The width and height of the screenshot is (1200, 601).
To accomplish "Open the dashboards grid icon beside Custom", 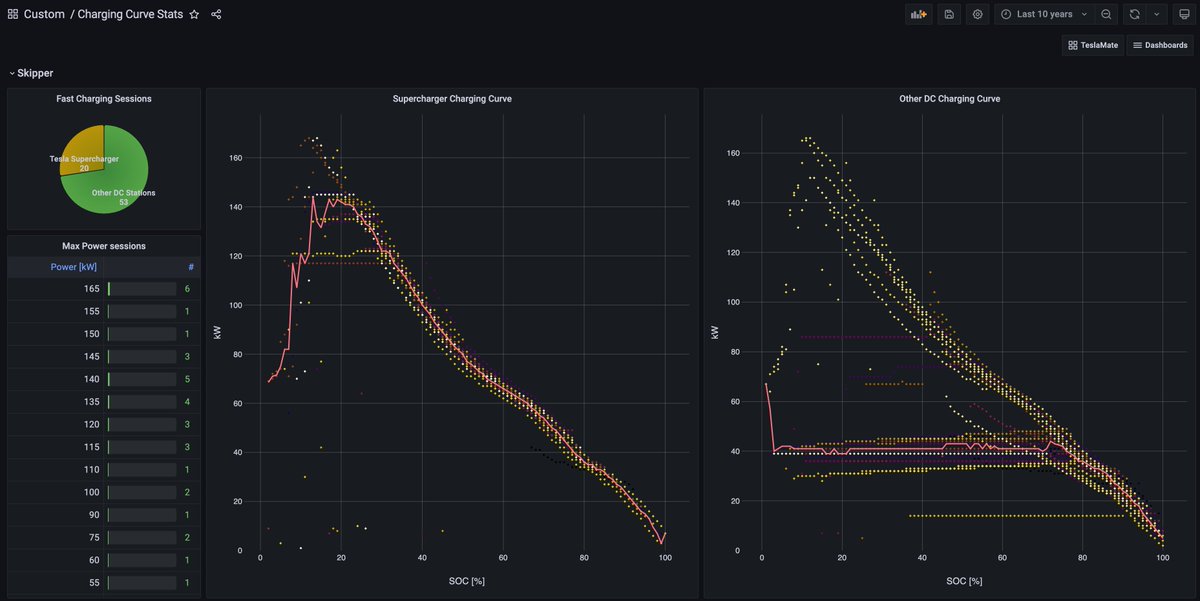I will click(x=13, y=15).
